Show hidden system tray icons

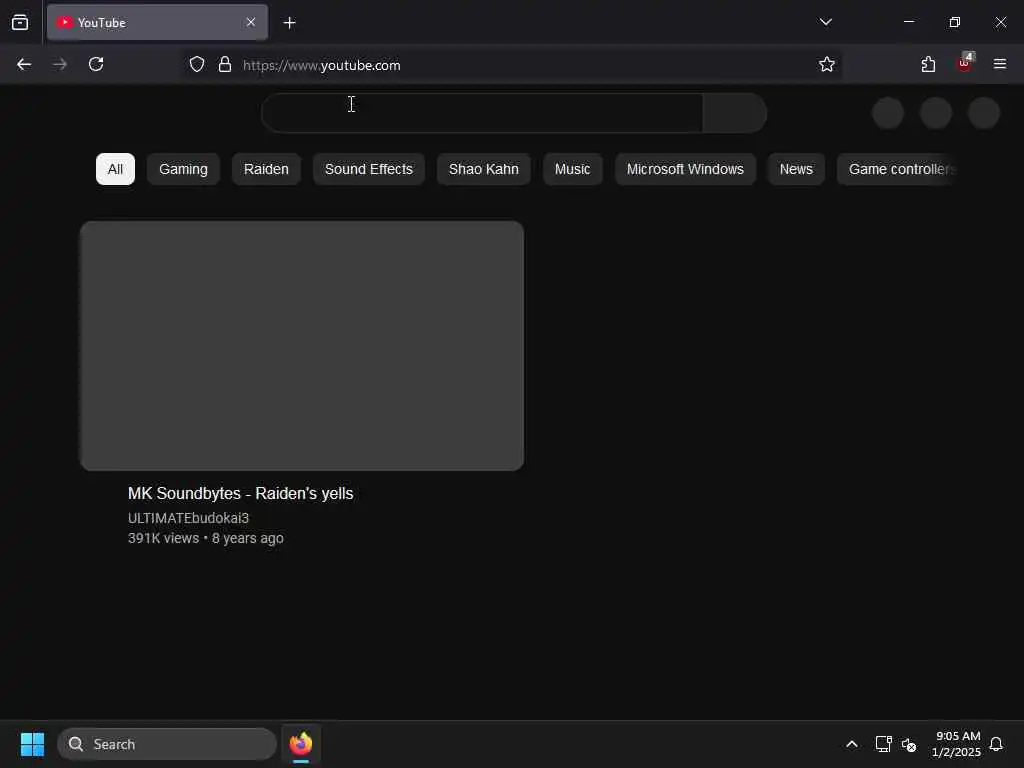coord(852,744)
